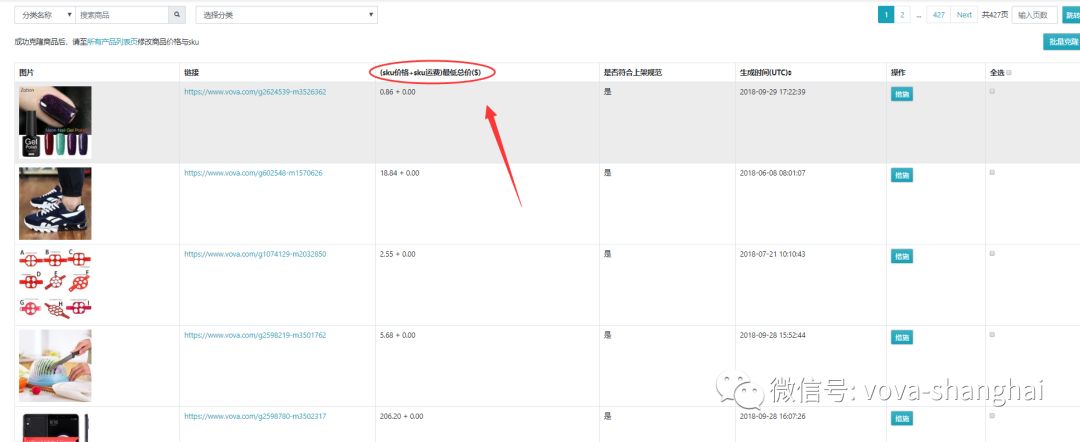Click action button in 2018-07-21 10:10:43 row
Screen dimensions: 1080x442
coord(902,256)
